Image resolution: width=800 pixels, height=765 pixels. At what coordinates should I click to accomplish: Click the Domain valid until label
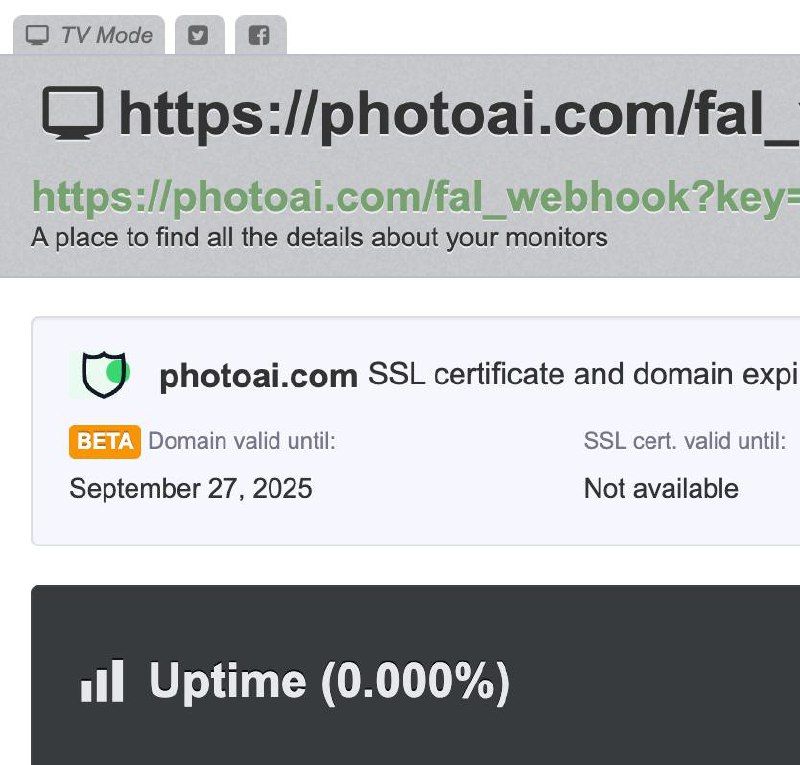pyautogui.click(x=242, y=441)
